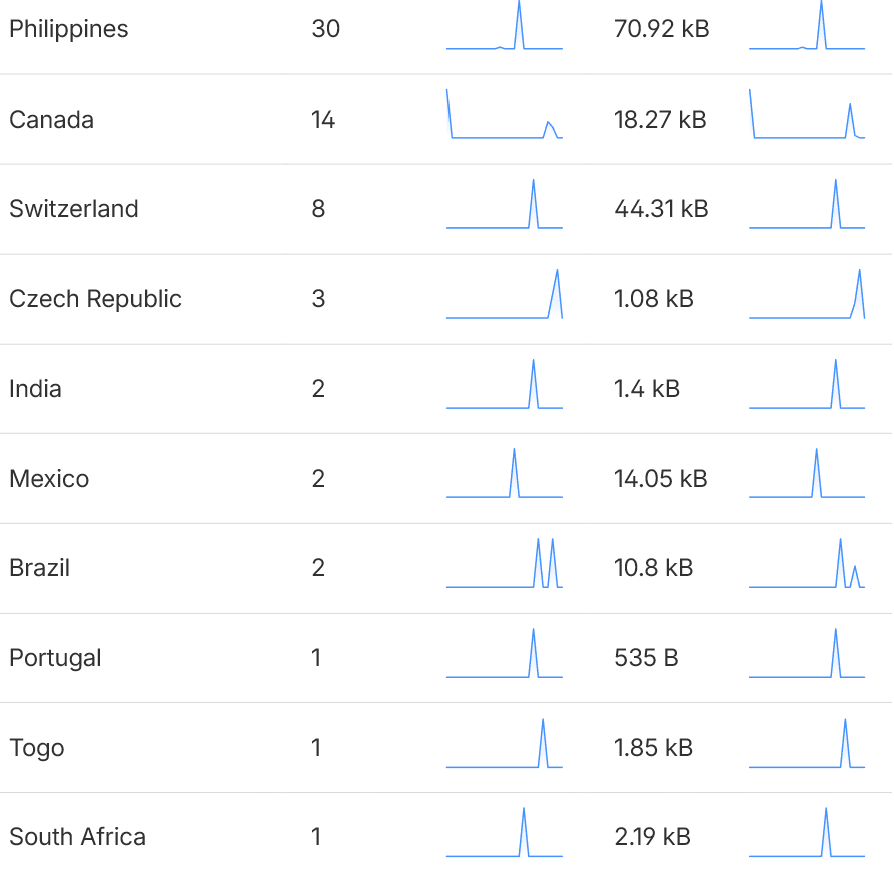Click the Brazil bandwidth sparkline
The width and height of the screenshot is (894, 872).
[807, 563]
